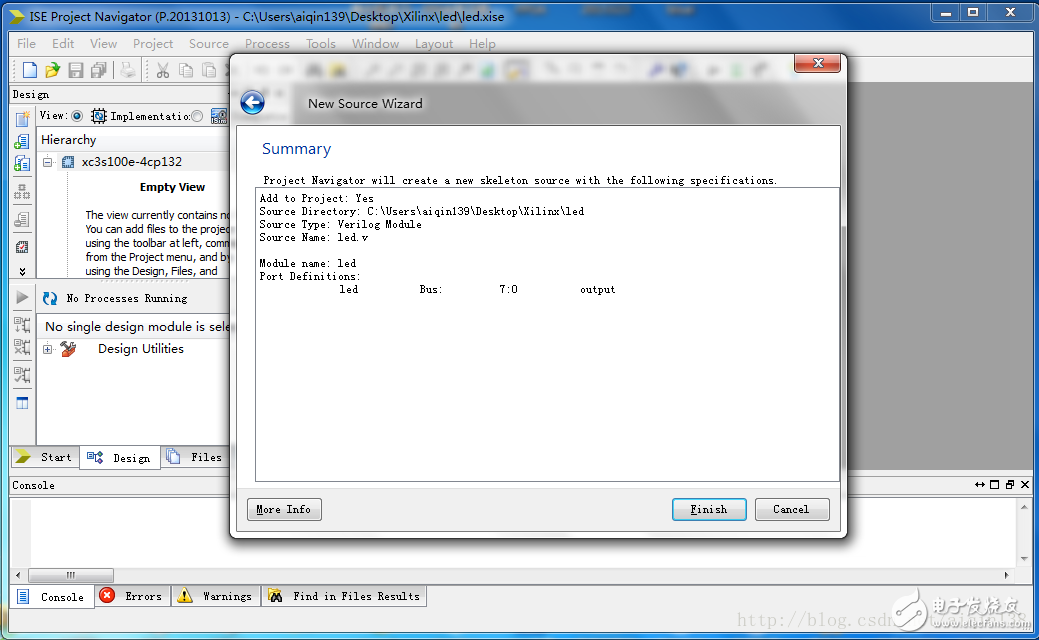This screenshot has width=1039, height=640.
Task: Open the Process menu
Action: (x=267, y=44)
